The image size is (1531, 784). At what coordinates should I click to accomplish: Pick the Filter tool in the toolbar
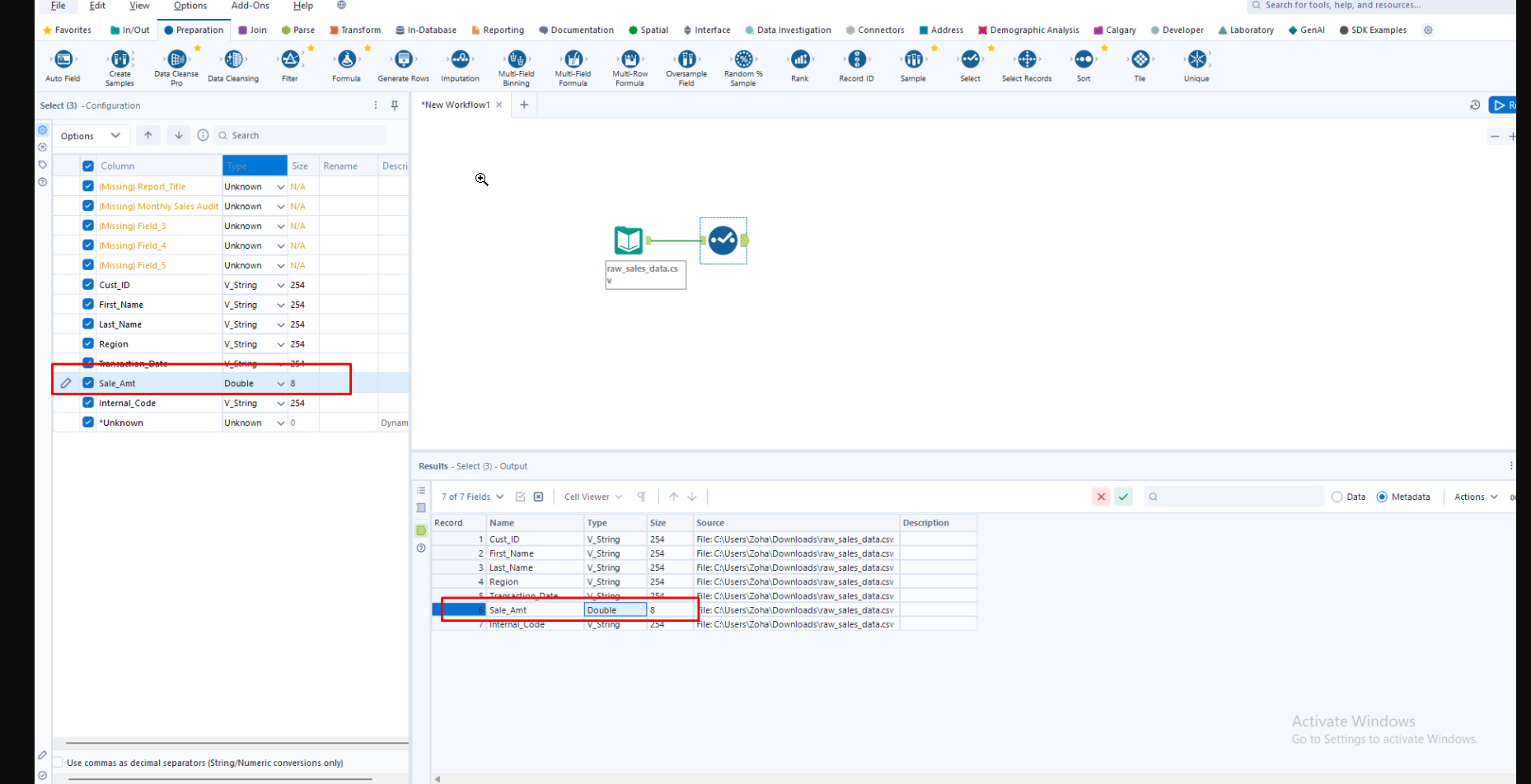290,60
